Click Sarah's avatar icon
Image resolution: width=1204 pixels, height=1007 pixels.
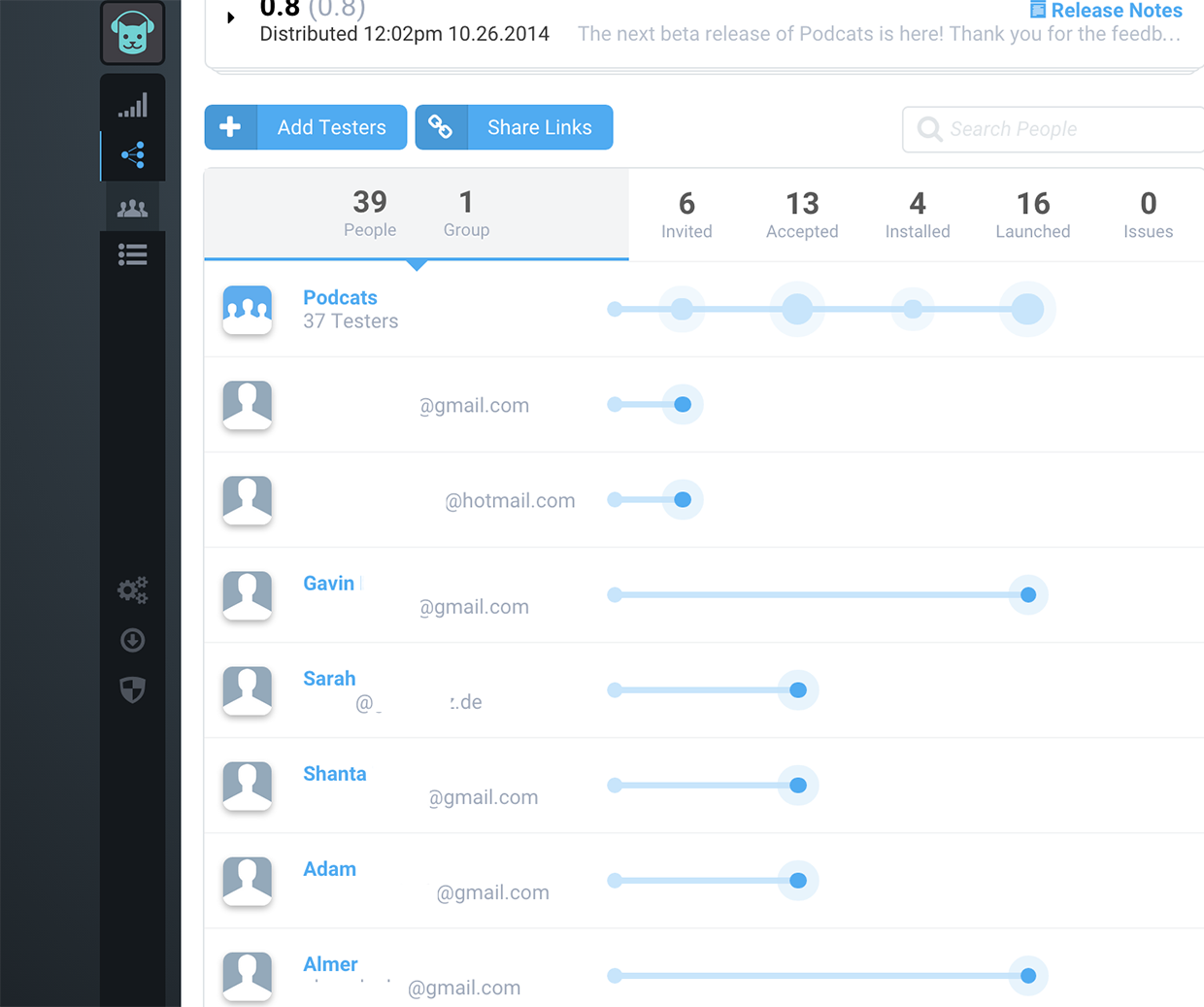click(248, 690)
